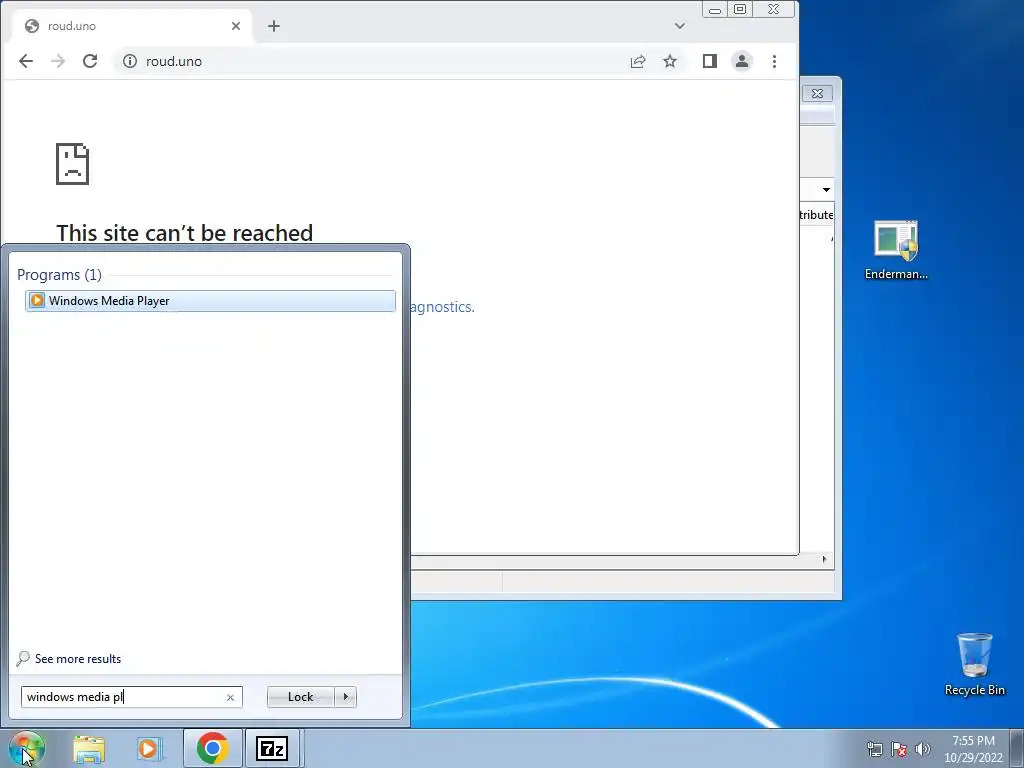Open the volume speaker tray icon

point(923,749)
